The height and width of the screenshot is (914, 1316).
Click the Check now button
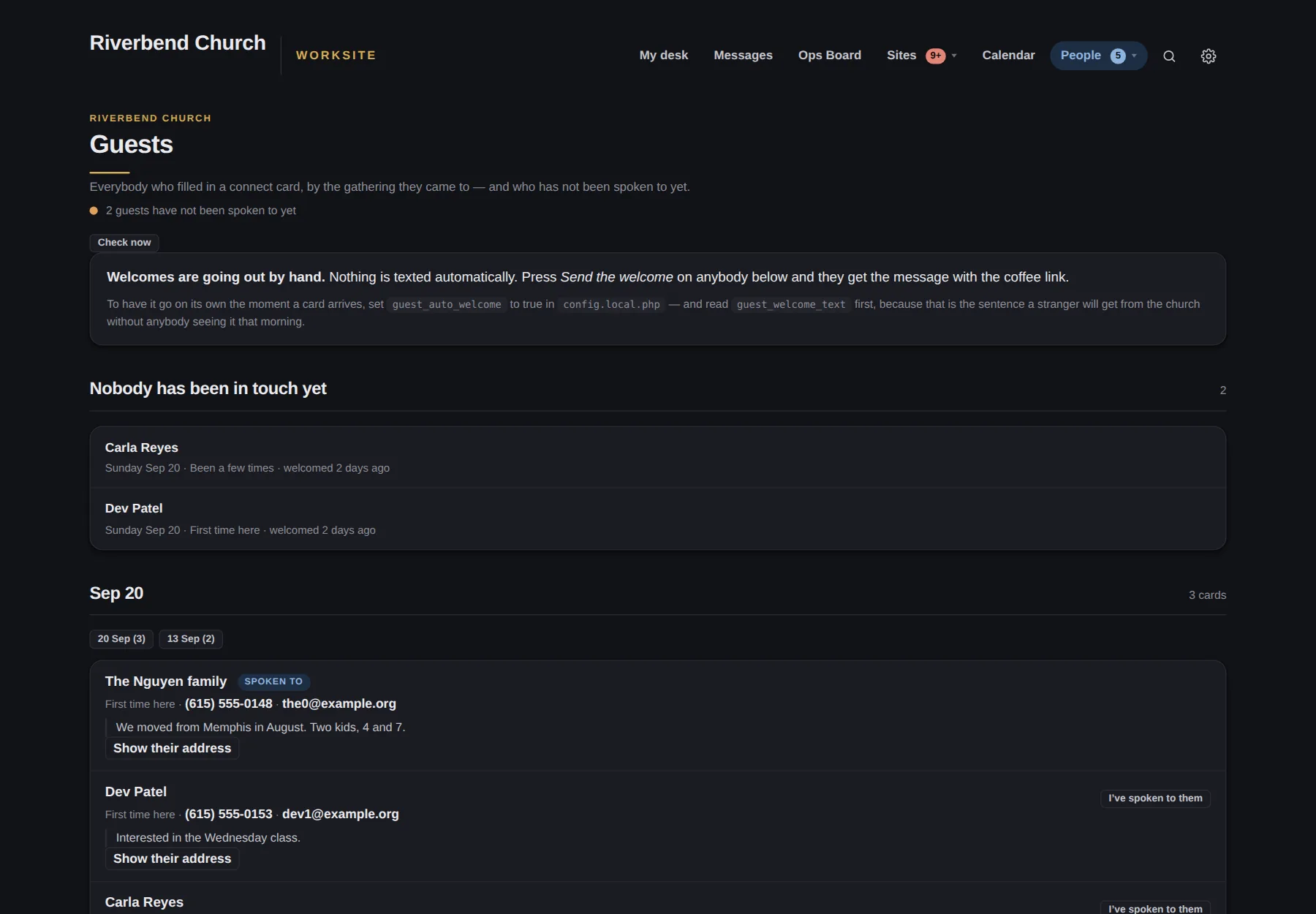[x=124, y=243]
